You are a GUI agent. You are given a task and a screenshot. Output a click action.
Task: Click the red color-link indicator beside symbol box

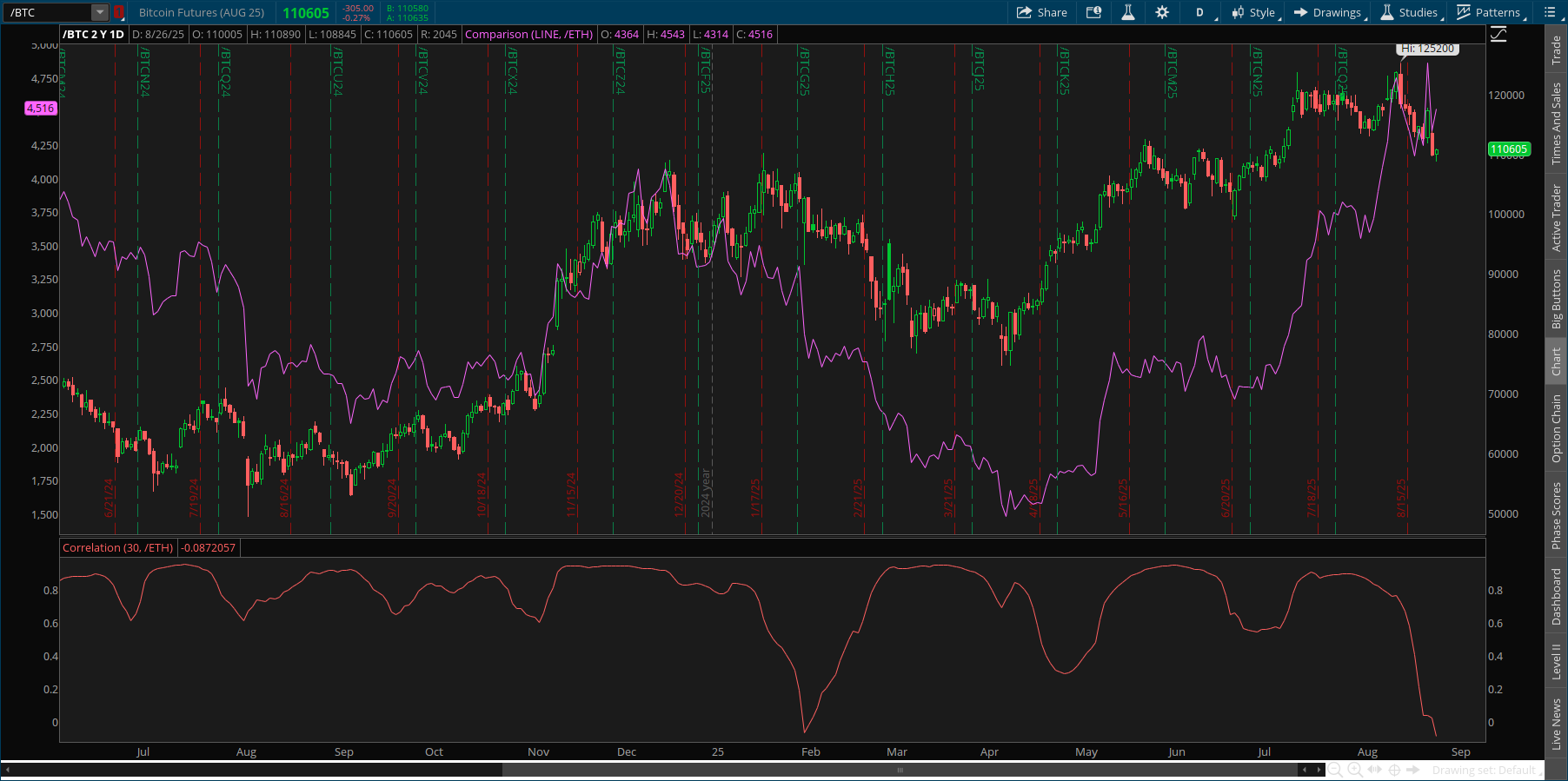(x=119, y=12)
